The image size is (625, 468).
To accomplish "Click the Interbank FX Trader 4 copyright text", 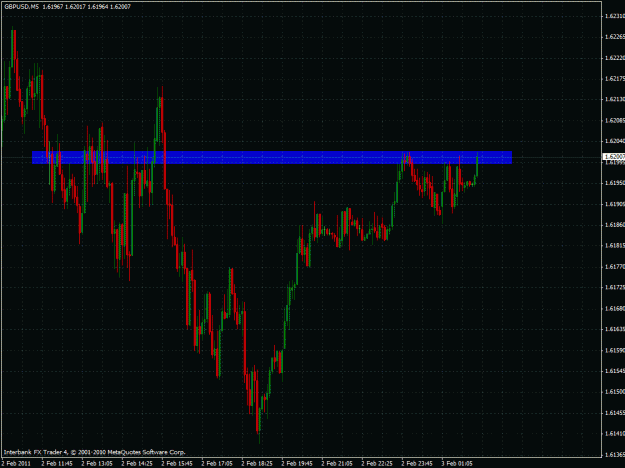I will [94, 452].
